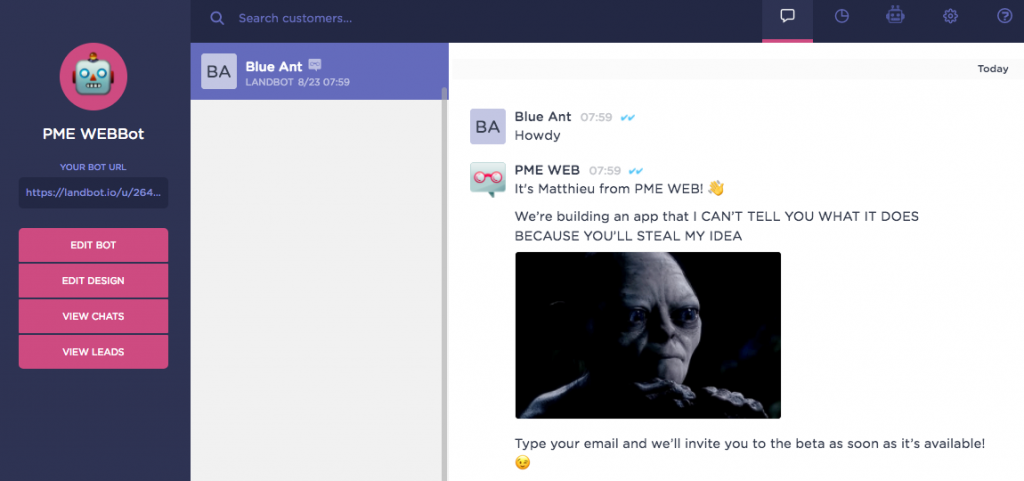Click the 'We're building an app' message

[716, 226]
